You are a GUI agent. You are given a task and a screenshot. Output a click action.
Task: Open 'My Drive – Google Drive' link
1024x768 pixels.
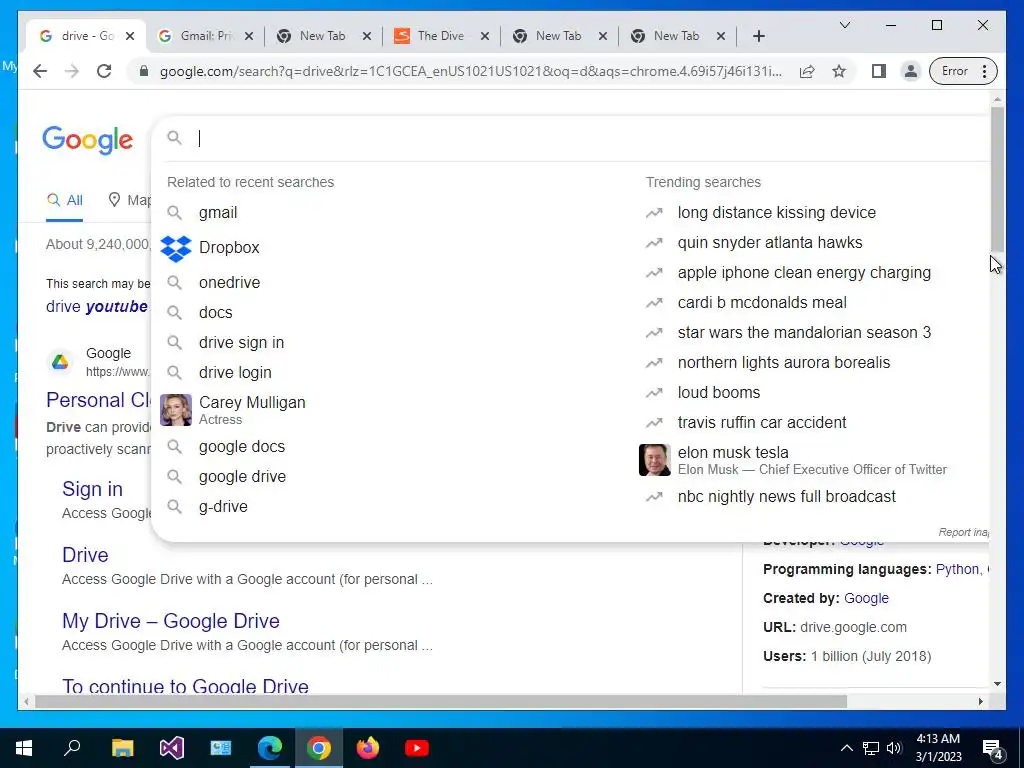click(170, 621)
